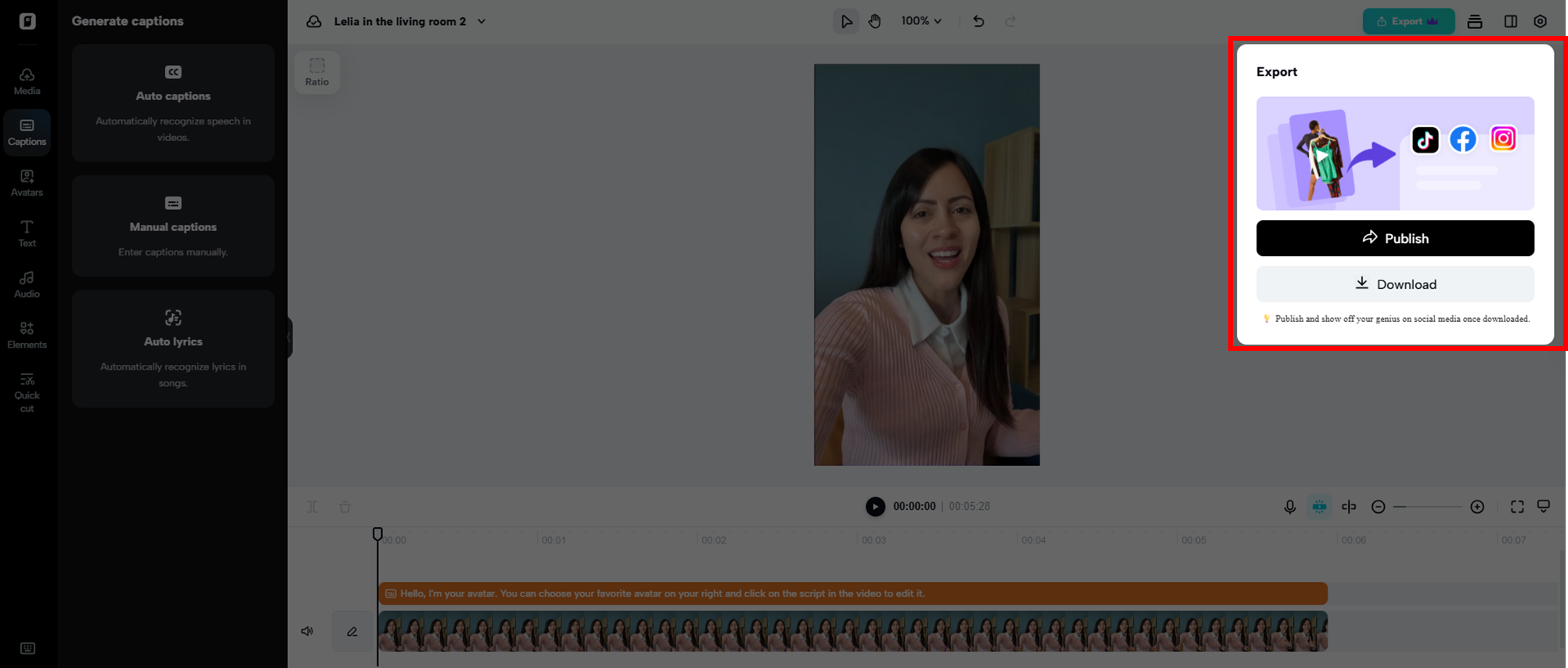Undo the last action
This screenshot has height=668, width=1568.
pyautogui.click(x=979, y=21)
